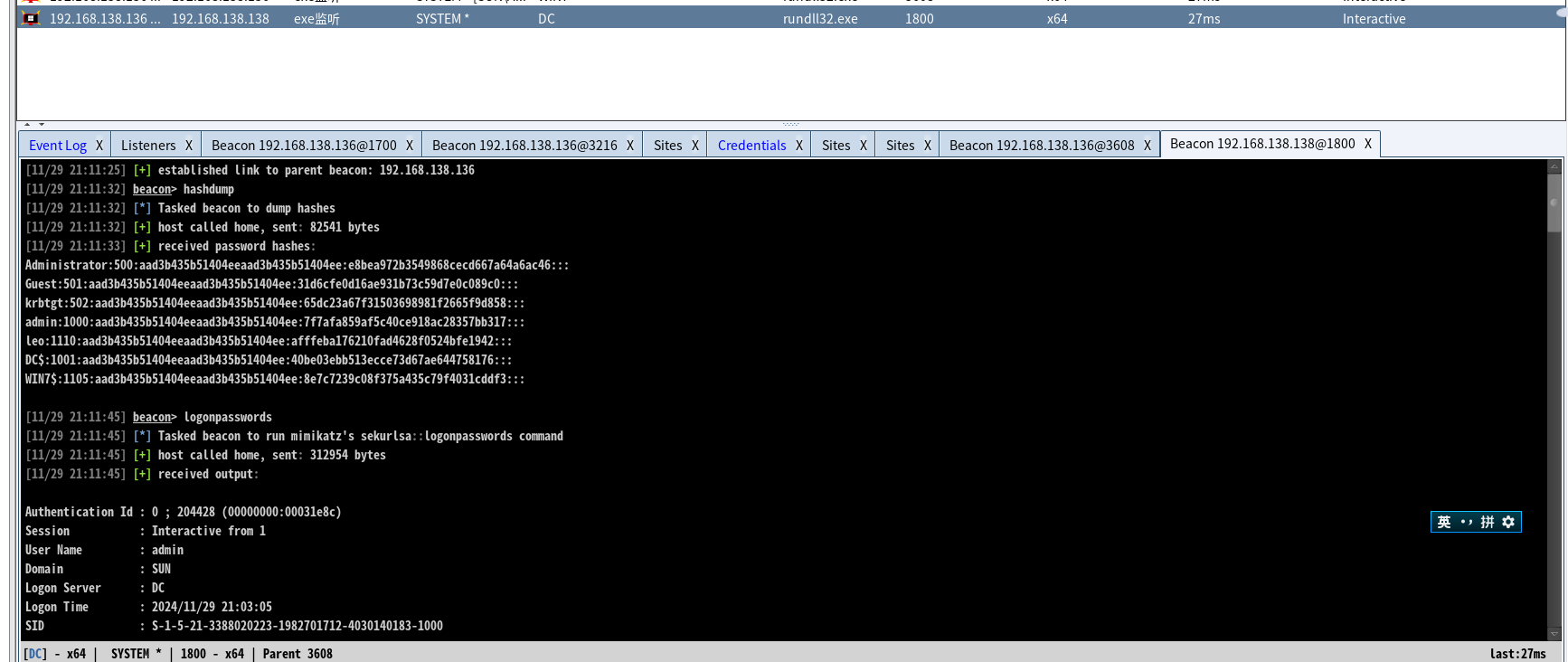Click the 'Logon Server : DC' output line
The image size is (1568, 662).
pos(94,588)
